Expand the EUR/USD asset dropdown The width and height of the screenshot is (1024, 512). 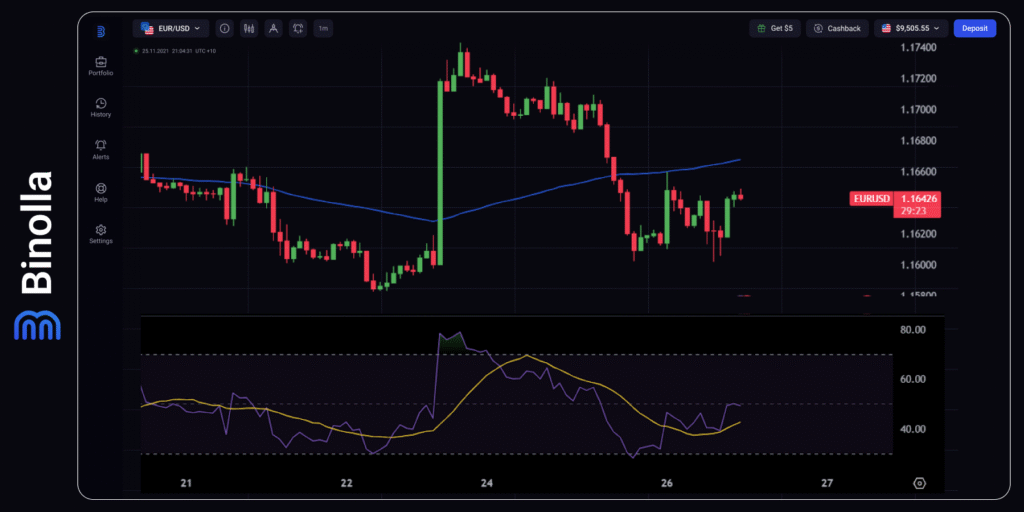pos(171,29)
